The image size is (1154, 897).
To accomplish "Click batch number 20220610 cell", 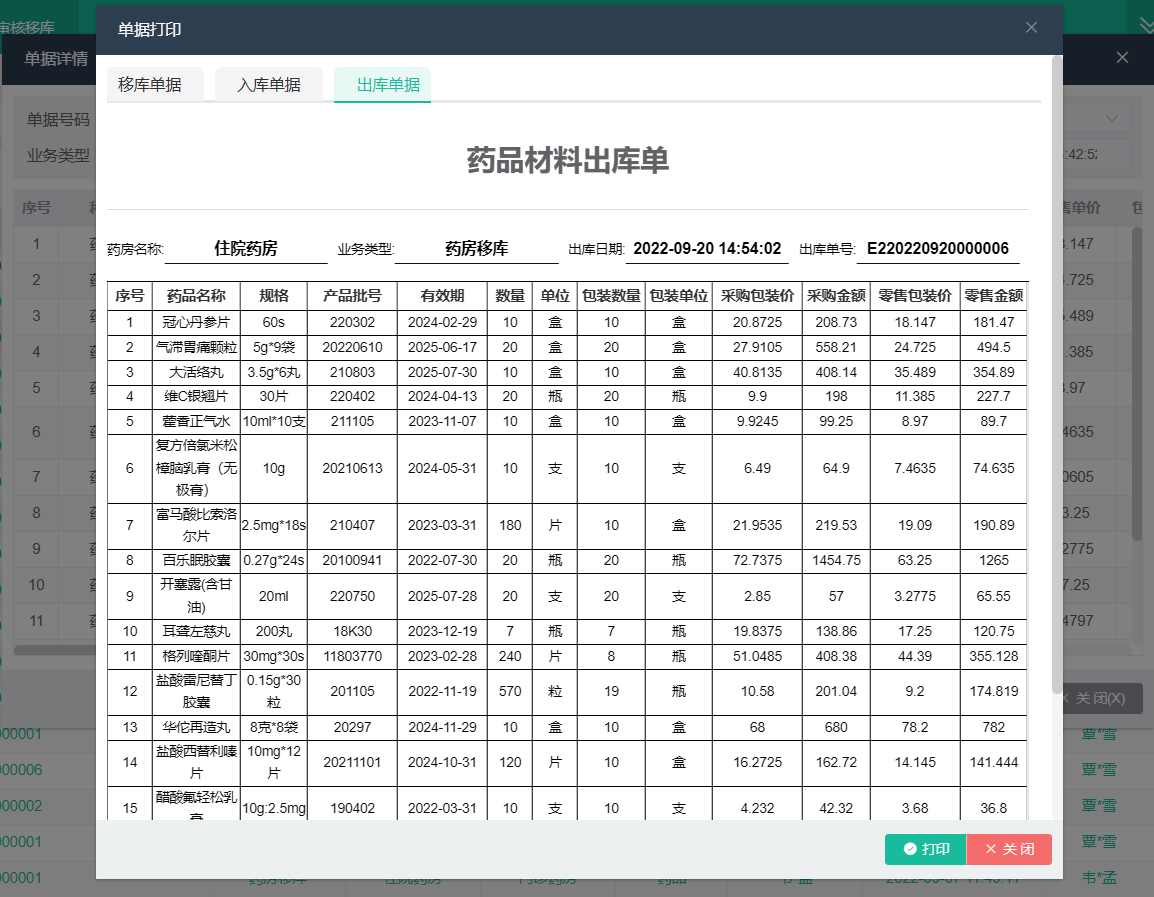I will (x=352, y=347).
